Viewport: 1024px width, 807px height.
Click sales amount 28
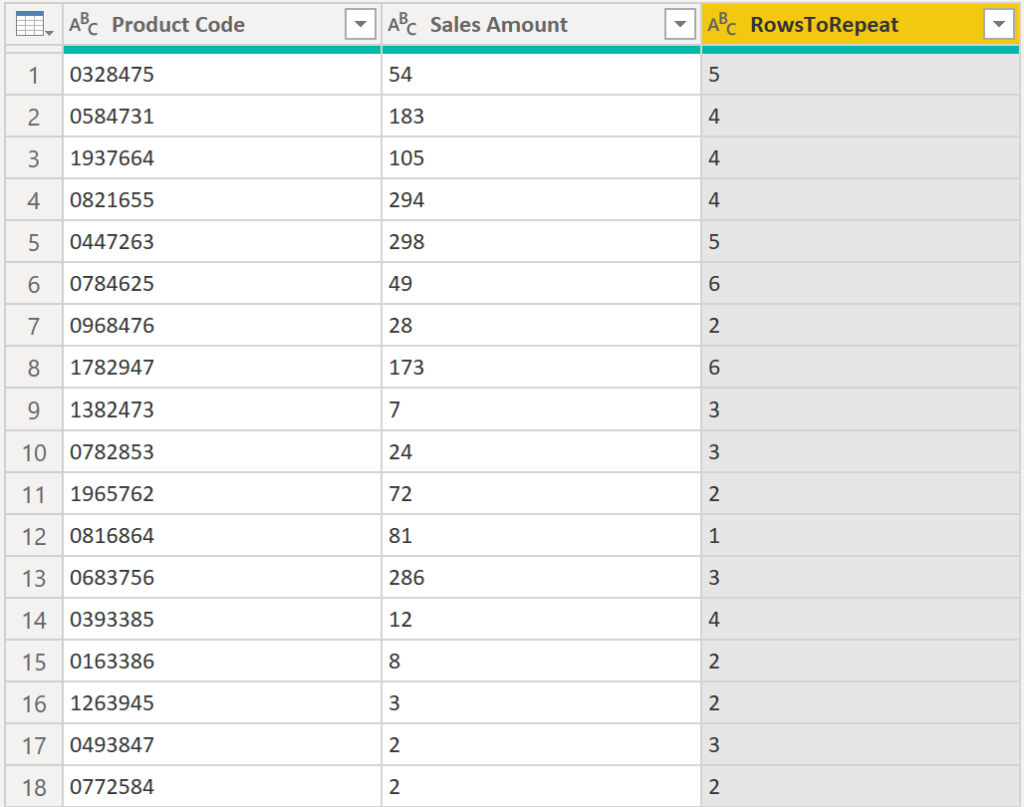(400, 325)
